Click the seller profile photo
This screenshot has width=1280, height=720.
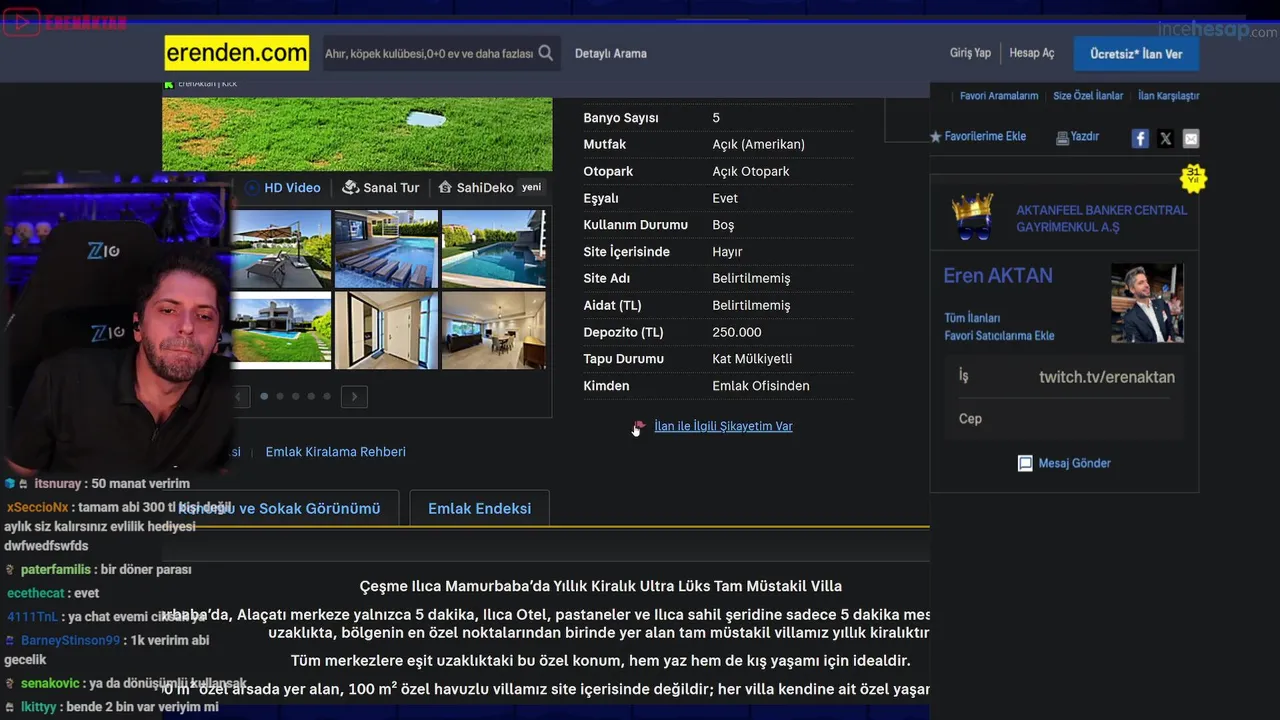click(x=1147, y=303)
